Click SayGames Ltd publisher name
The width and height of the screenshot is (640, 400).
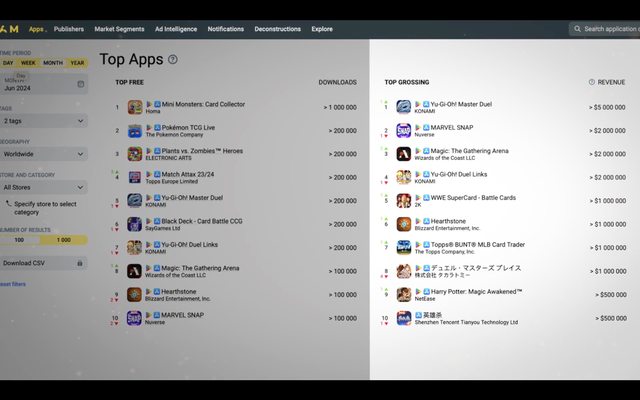coord(162,228)
